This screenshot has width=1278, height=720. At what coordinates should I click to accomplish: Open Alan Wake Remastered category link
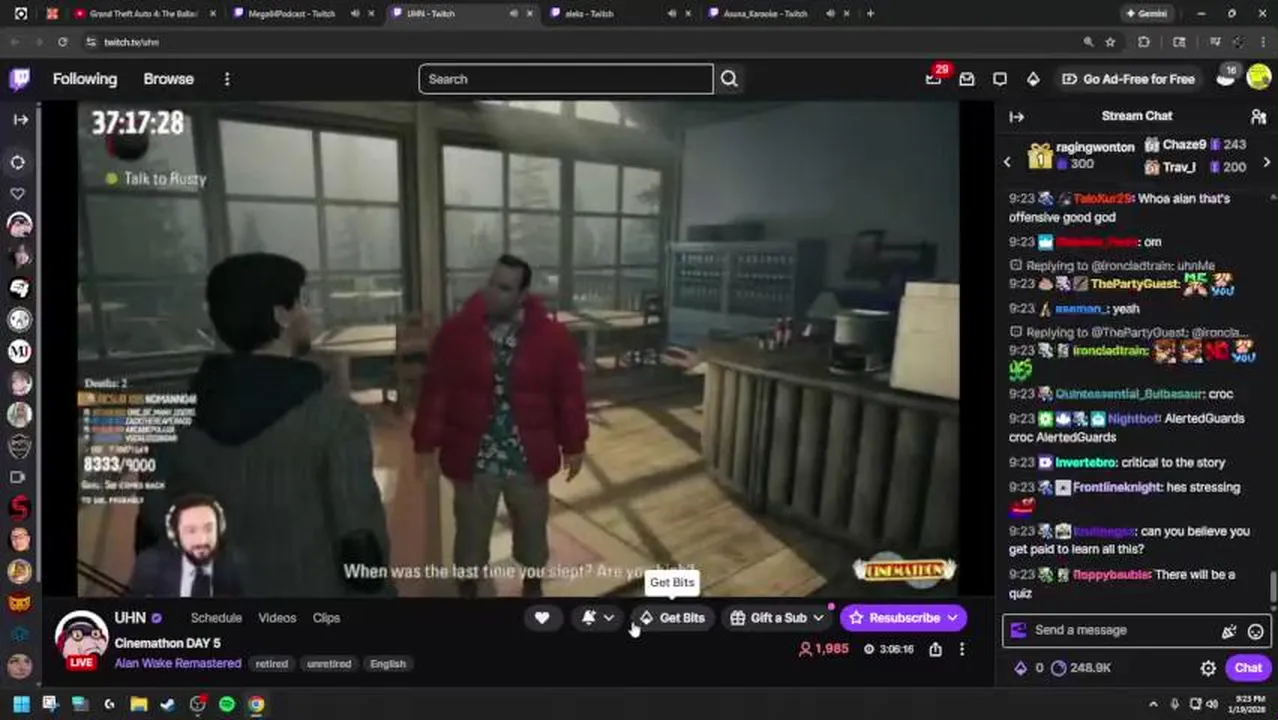tap(178, 663)
